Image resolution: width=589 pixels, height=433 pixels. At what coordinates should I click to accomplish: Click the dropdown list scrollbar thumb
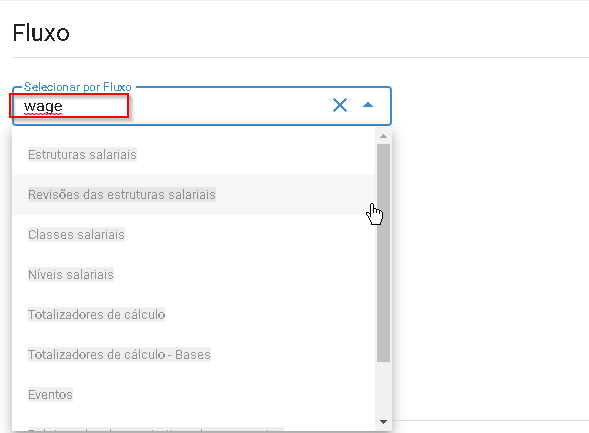384,253
